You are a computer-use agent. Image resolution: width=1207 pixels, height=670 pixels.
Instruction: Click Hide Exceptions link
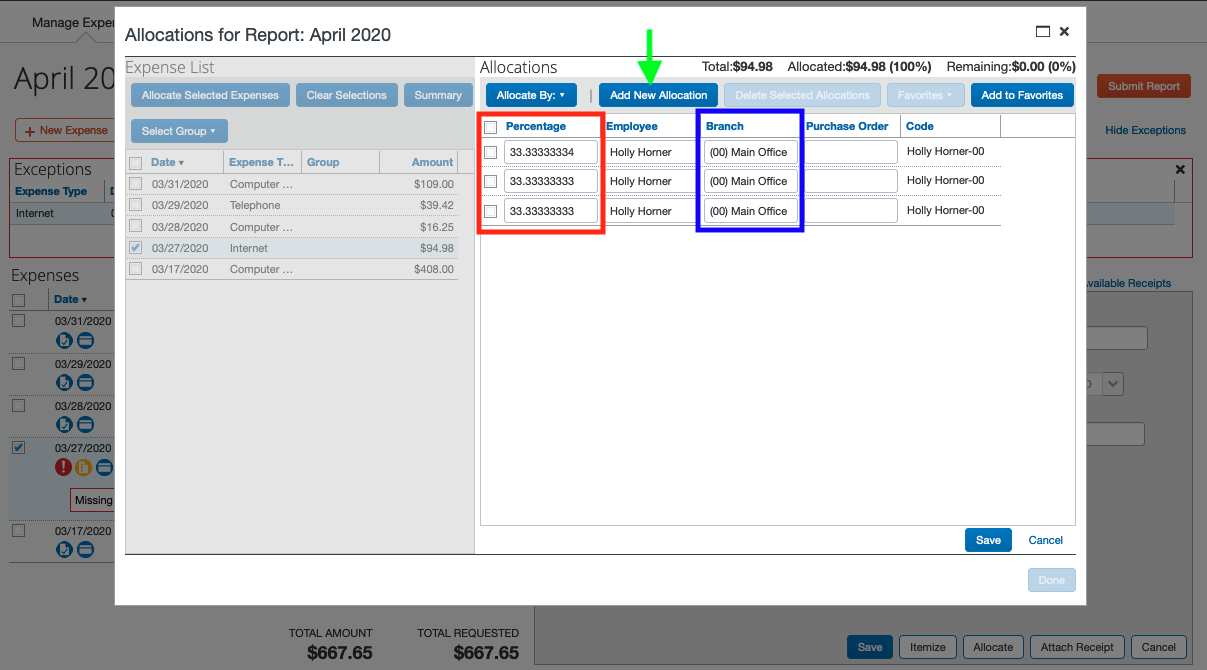pos(1145,130)
